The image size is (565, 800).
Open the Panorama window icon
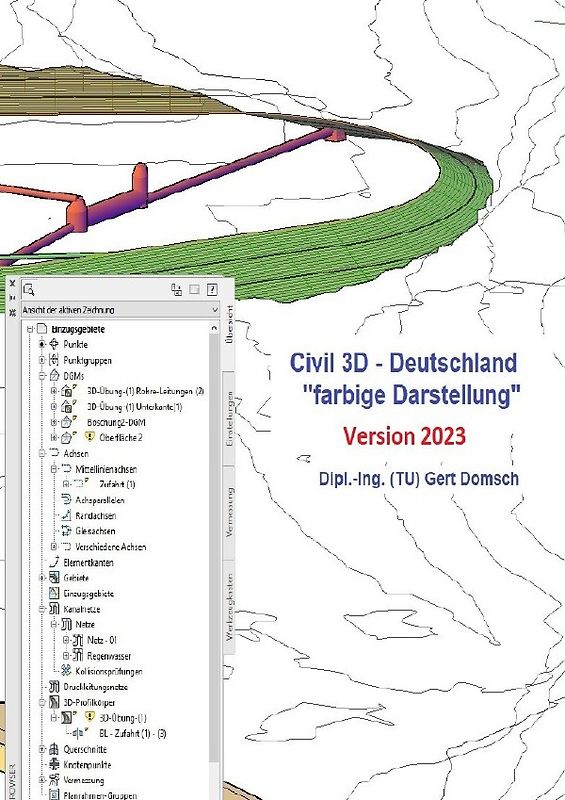point(176,290)
